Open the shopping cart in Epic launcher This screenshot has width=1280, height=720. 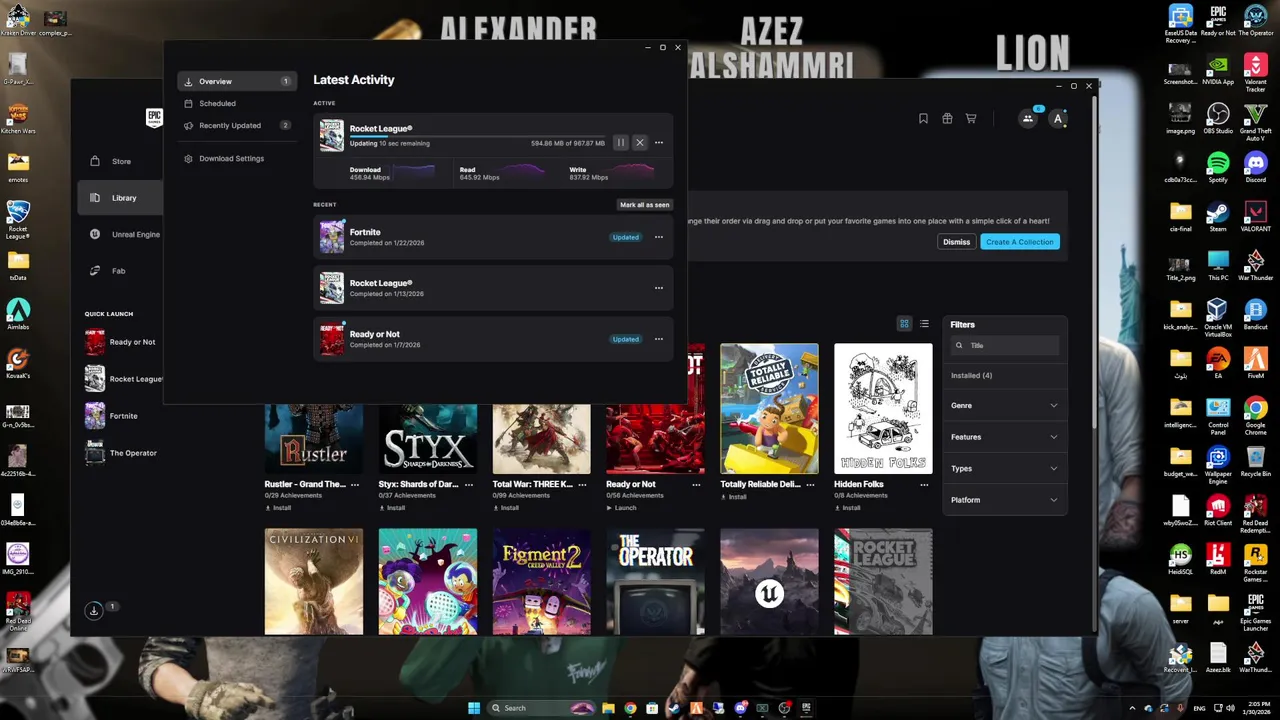click(x=971, y=118)
